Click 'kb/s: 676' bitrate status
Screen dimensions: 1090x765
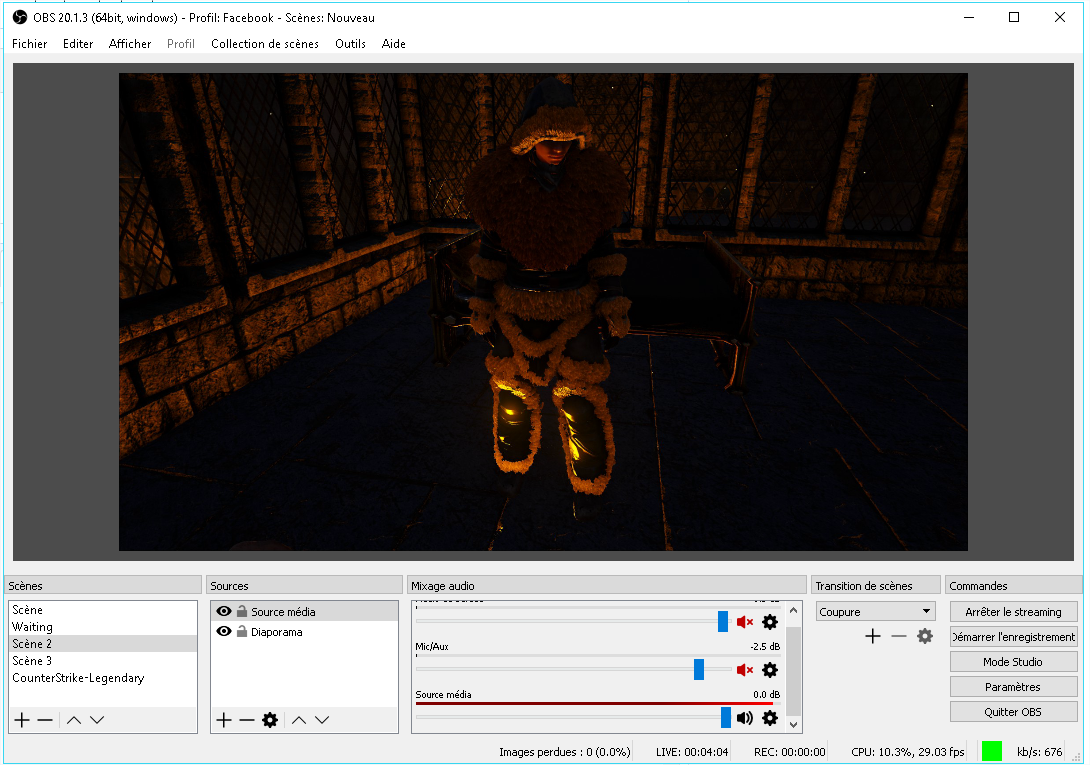(1039, 752)
